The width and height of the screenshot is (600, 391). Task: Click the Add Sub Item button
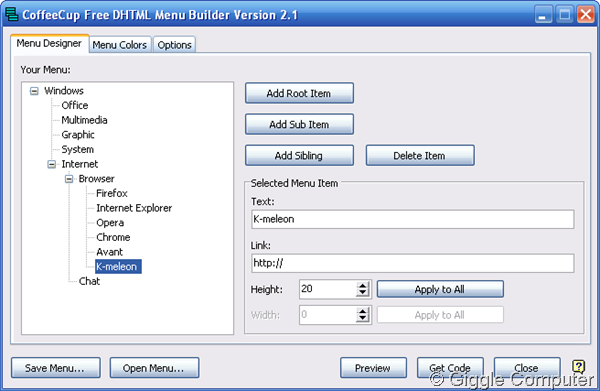pos(299,124)
